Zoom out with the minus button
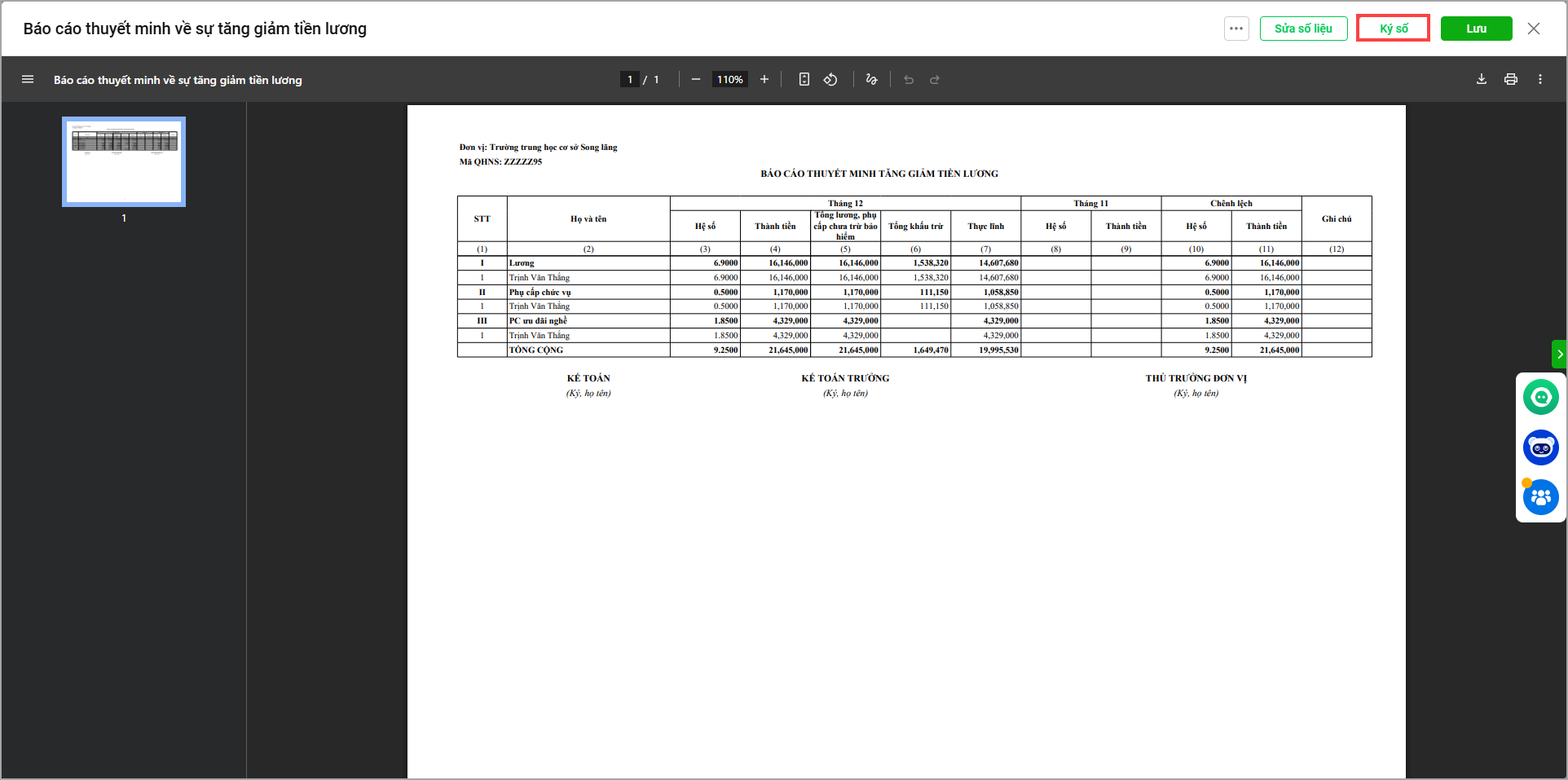The height and width of the screenshot is (780, 1568). 695,79
